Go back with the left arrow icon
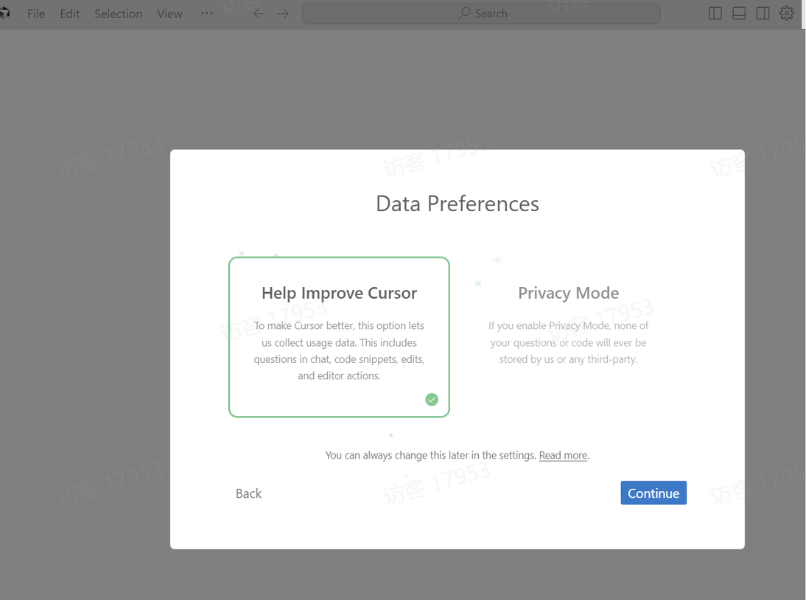Image resolution: width=806 pixels, height=600 pixels. [259, 13]
